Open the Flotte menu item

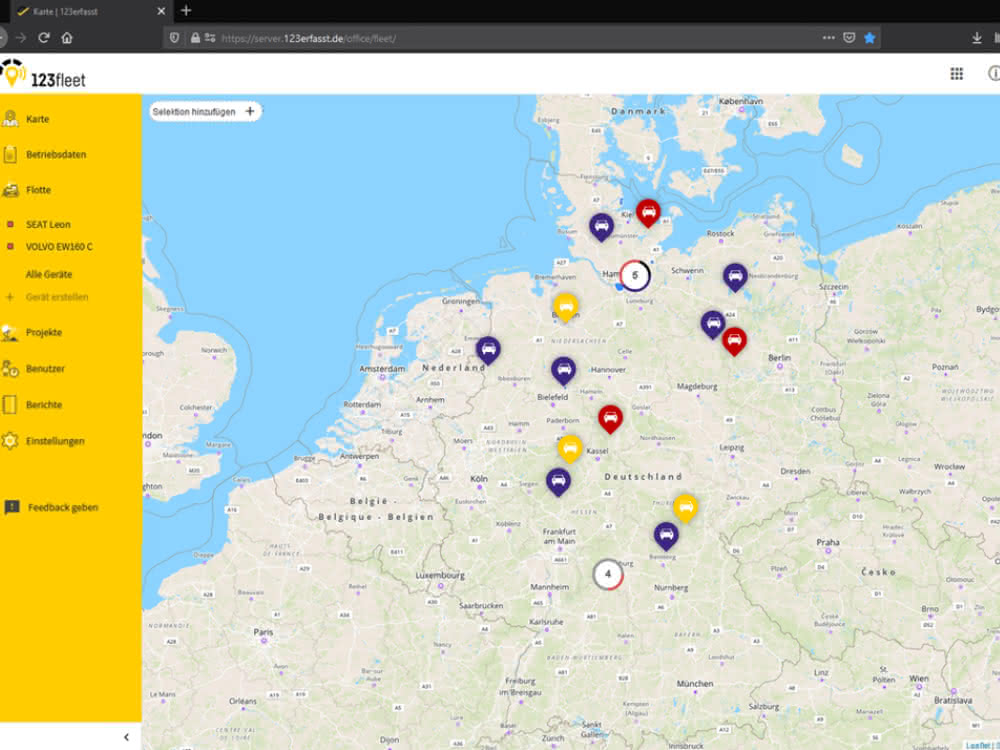[38, 190]
